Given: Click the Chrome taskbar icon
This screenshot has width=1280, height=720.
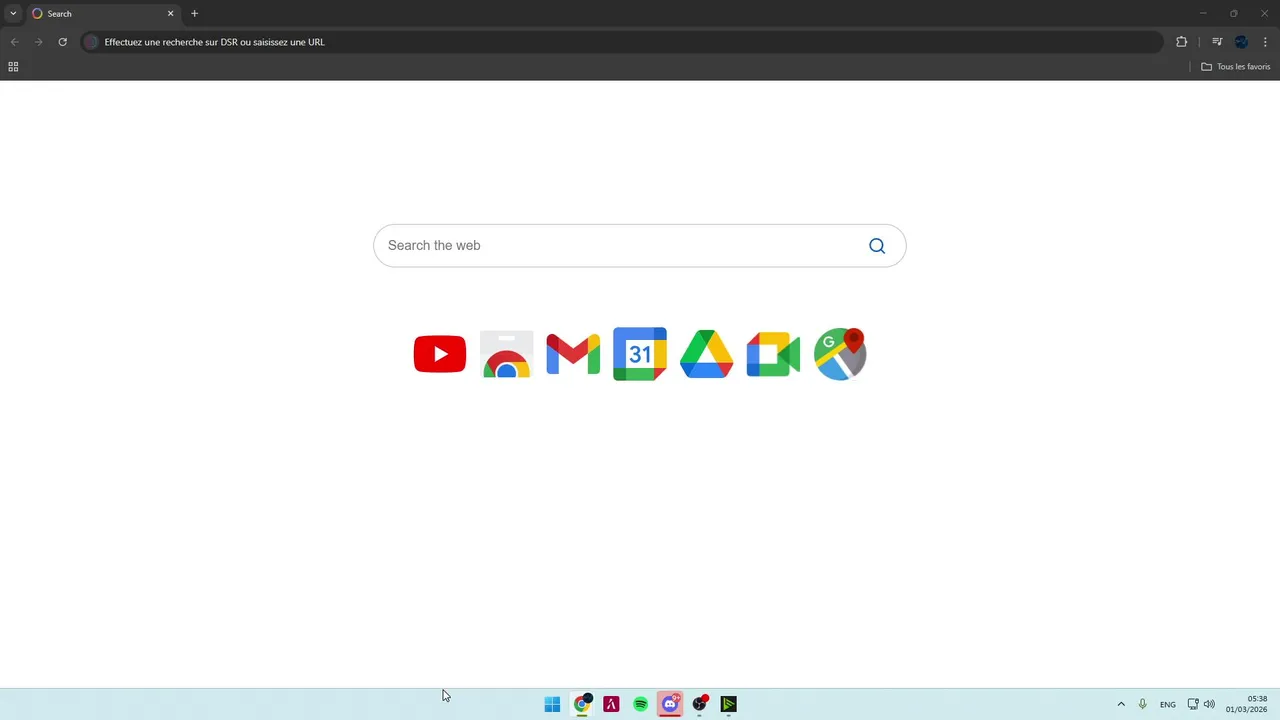Looking at the screenshot, I should (x=582, y=704).
